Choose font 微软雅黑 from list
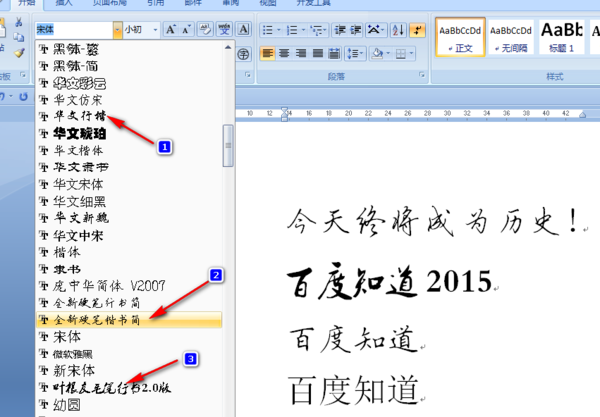 [129, 354]
